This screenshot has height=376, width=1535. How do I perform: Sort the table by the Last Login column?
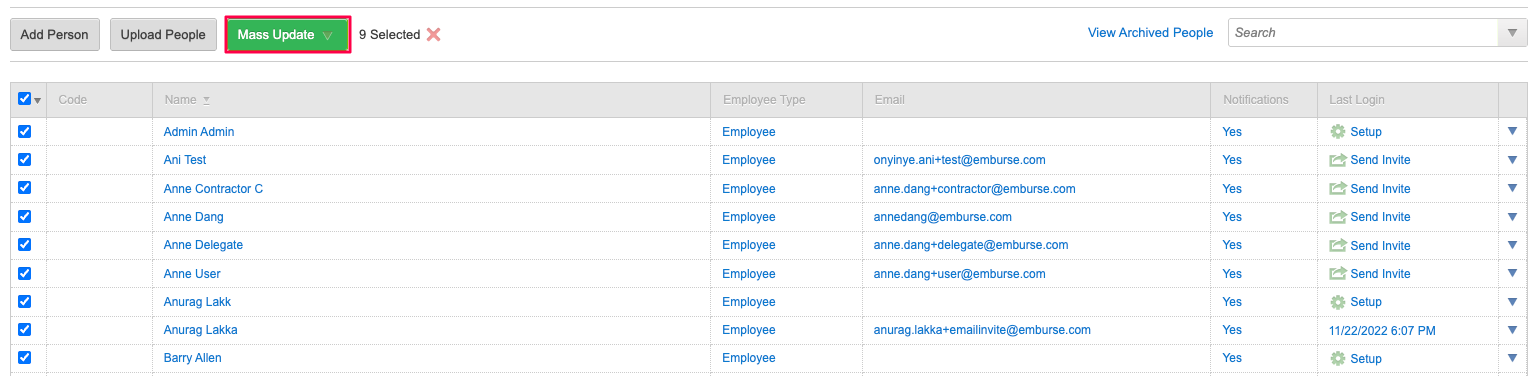tap(1357, 100)
